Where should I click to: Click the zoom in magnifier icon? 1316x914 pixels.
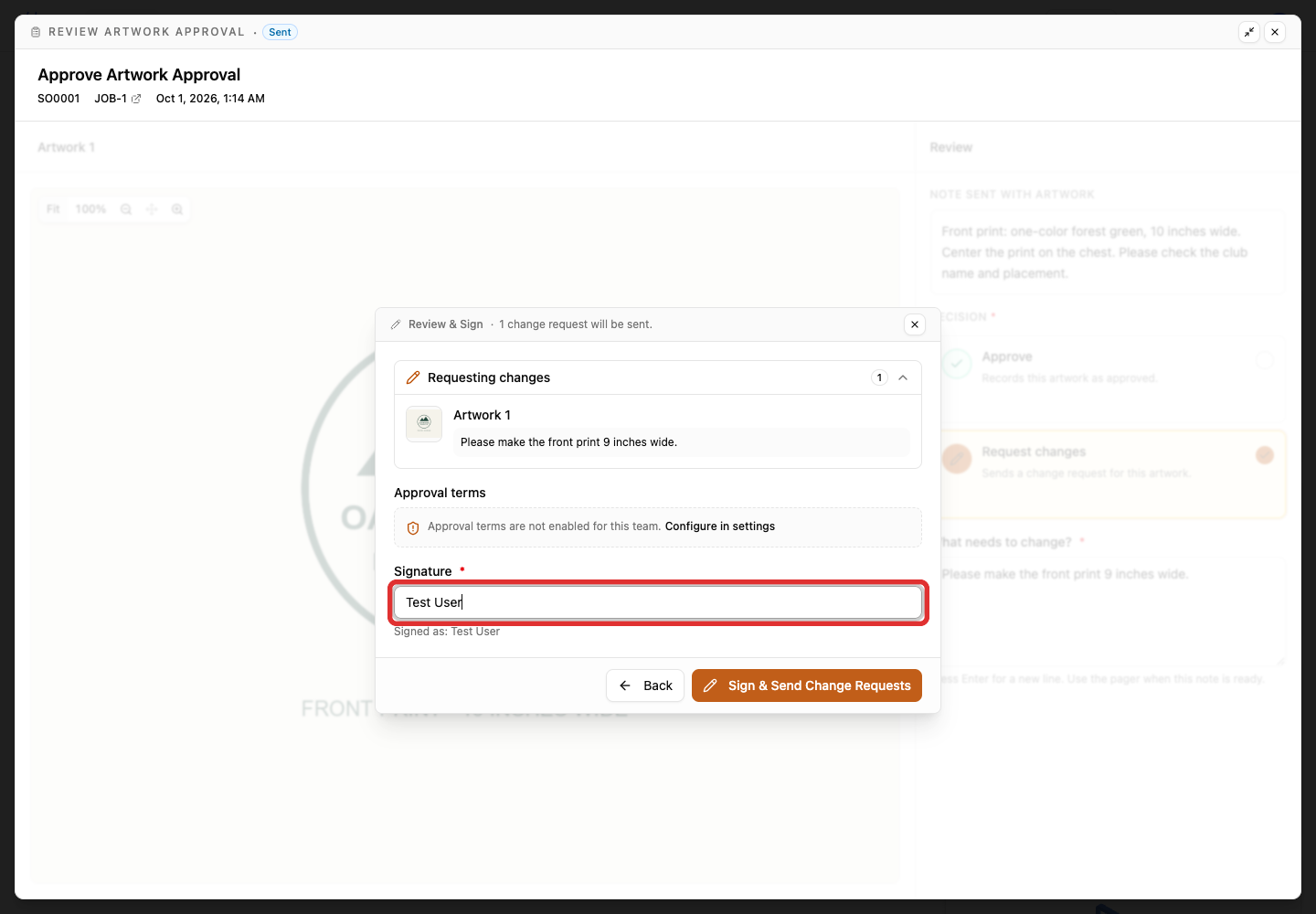point(177,209)
